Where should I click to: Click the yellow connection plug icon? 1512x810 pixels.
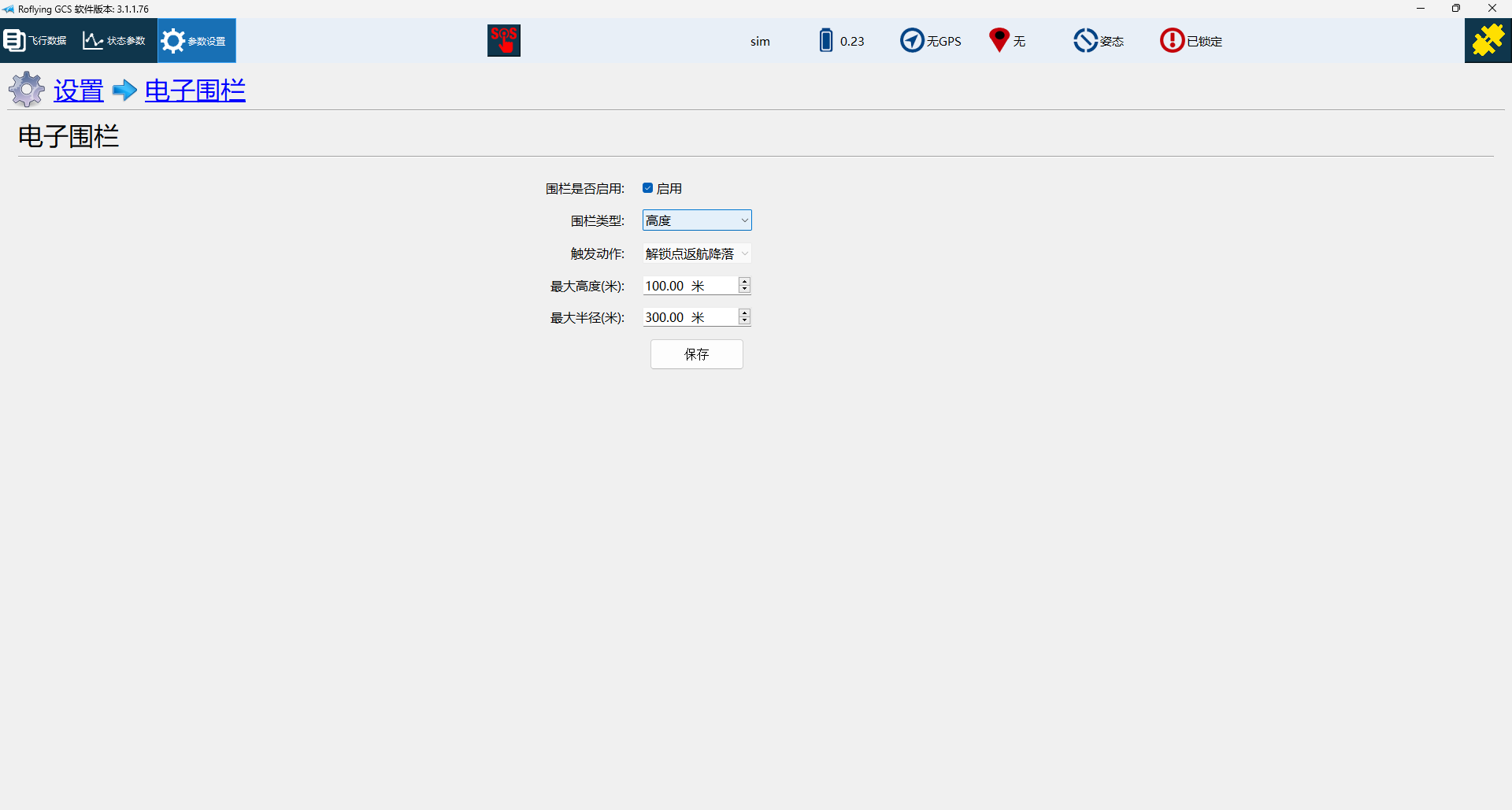point(1488,40)
